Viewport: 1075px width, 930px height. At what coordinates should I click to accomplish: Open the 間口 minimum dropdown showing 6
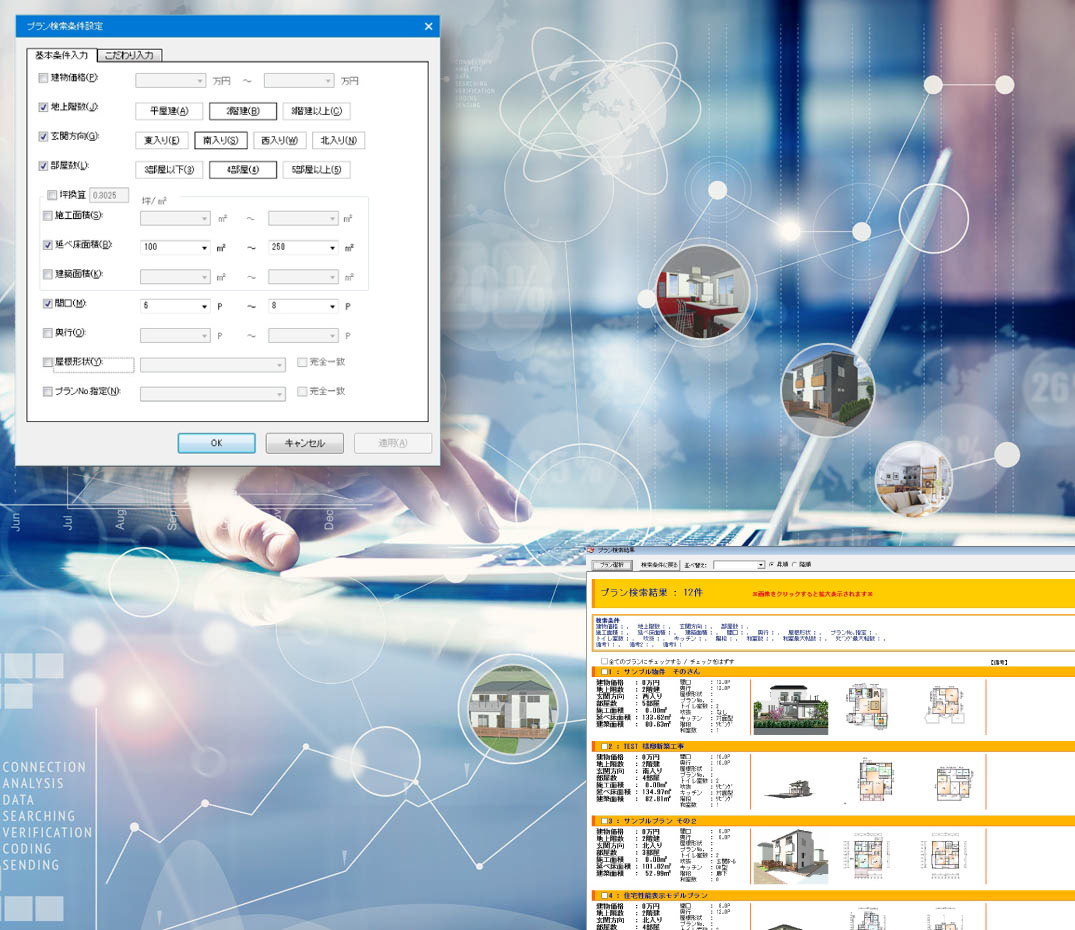pos(175,306)
